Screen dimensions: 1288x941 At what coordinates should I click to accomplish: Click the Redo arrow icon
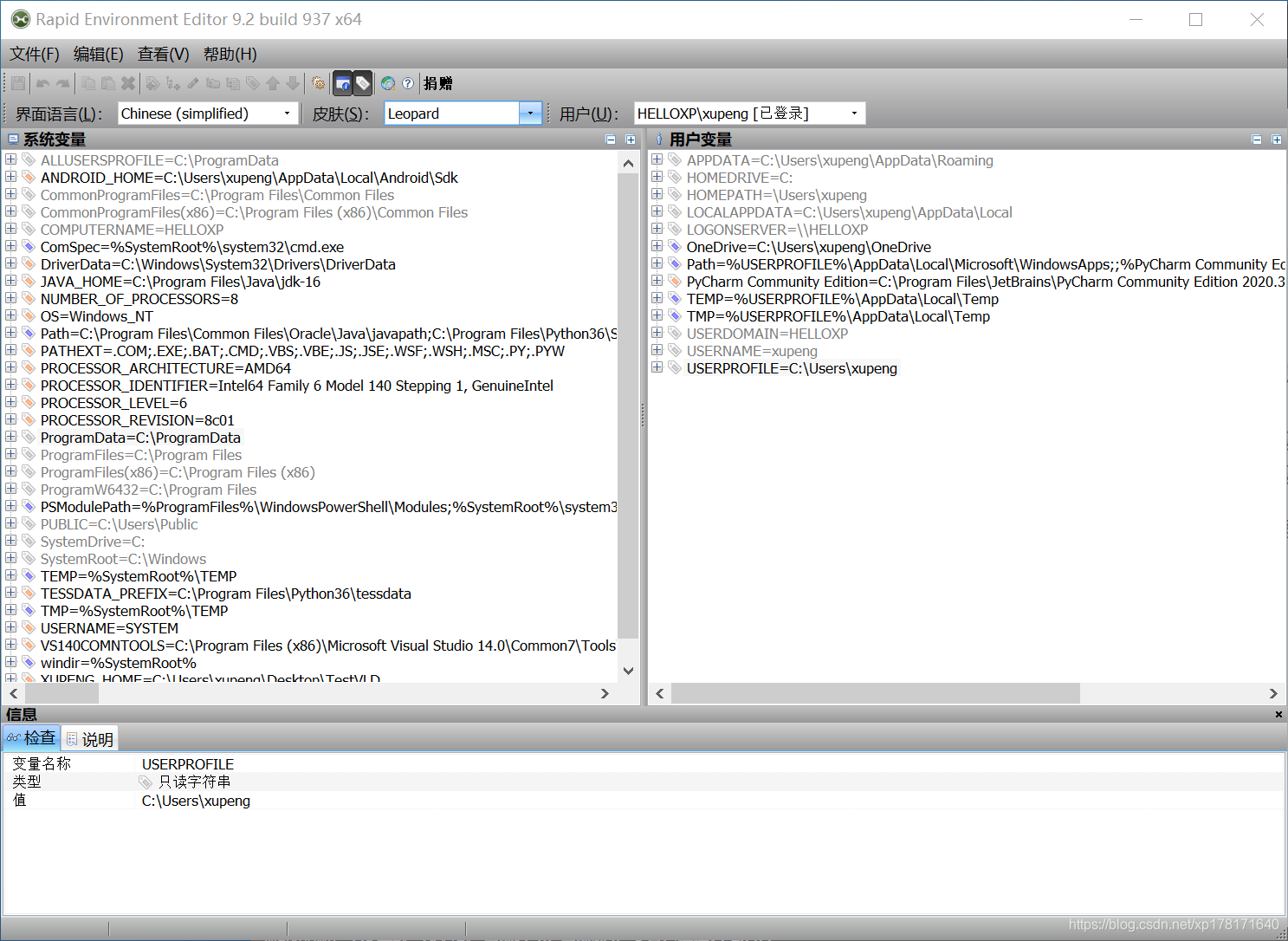click(x=63, y=83)
